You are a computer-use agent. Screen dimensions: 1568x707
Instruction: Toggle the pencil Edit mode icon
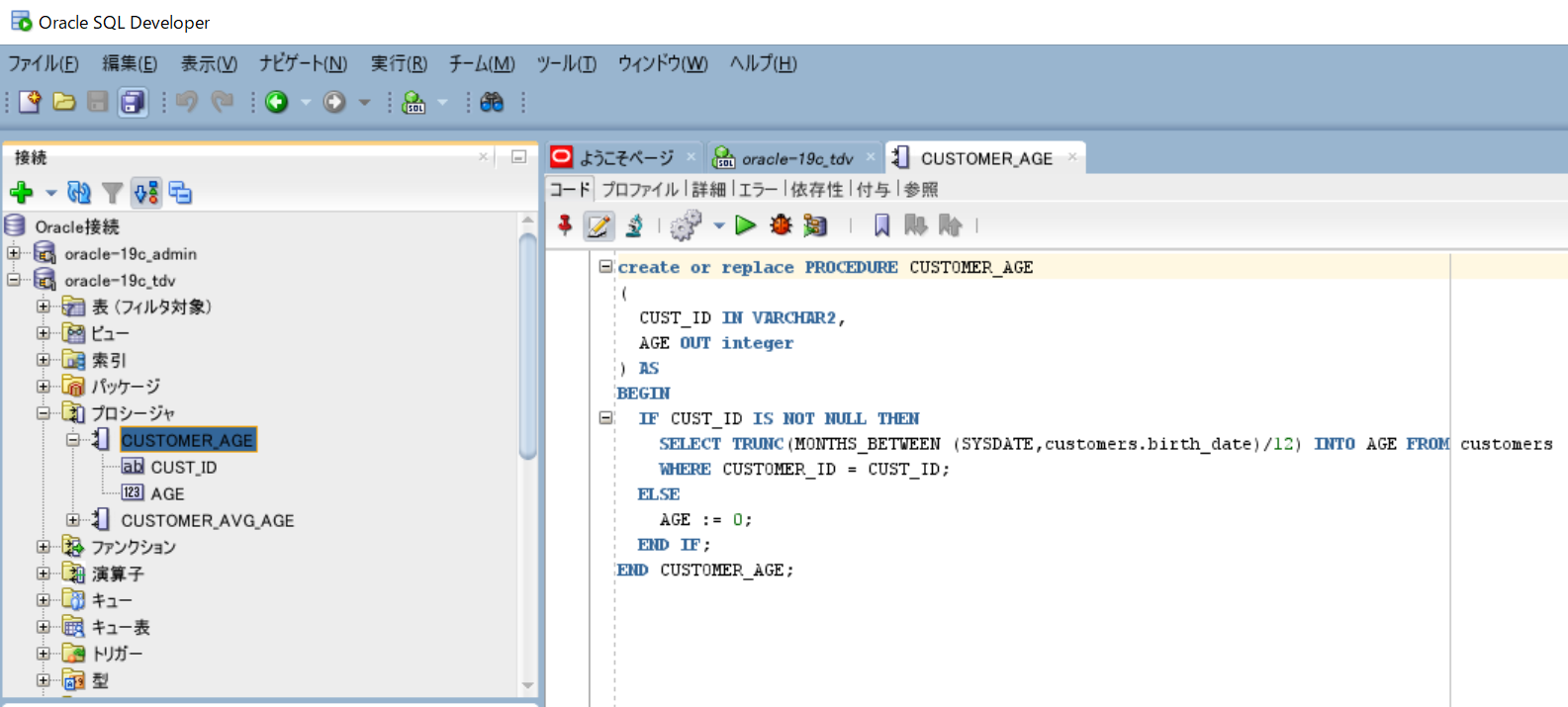599,225
